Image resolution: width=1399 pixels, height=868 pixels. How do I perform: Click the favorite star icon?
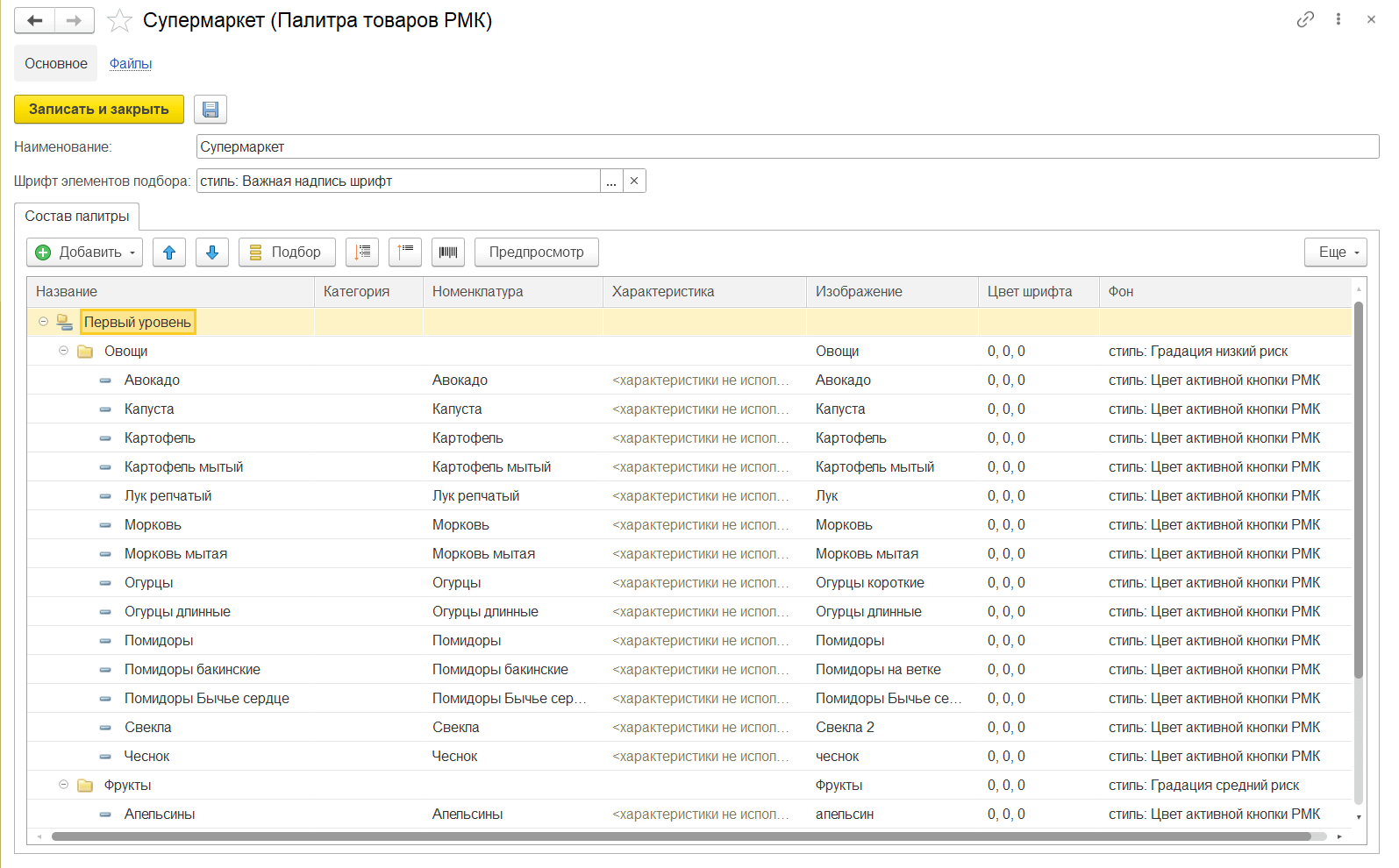point(119,21)
